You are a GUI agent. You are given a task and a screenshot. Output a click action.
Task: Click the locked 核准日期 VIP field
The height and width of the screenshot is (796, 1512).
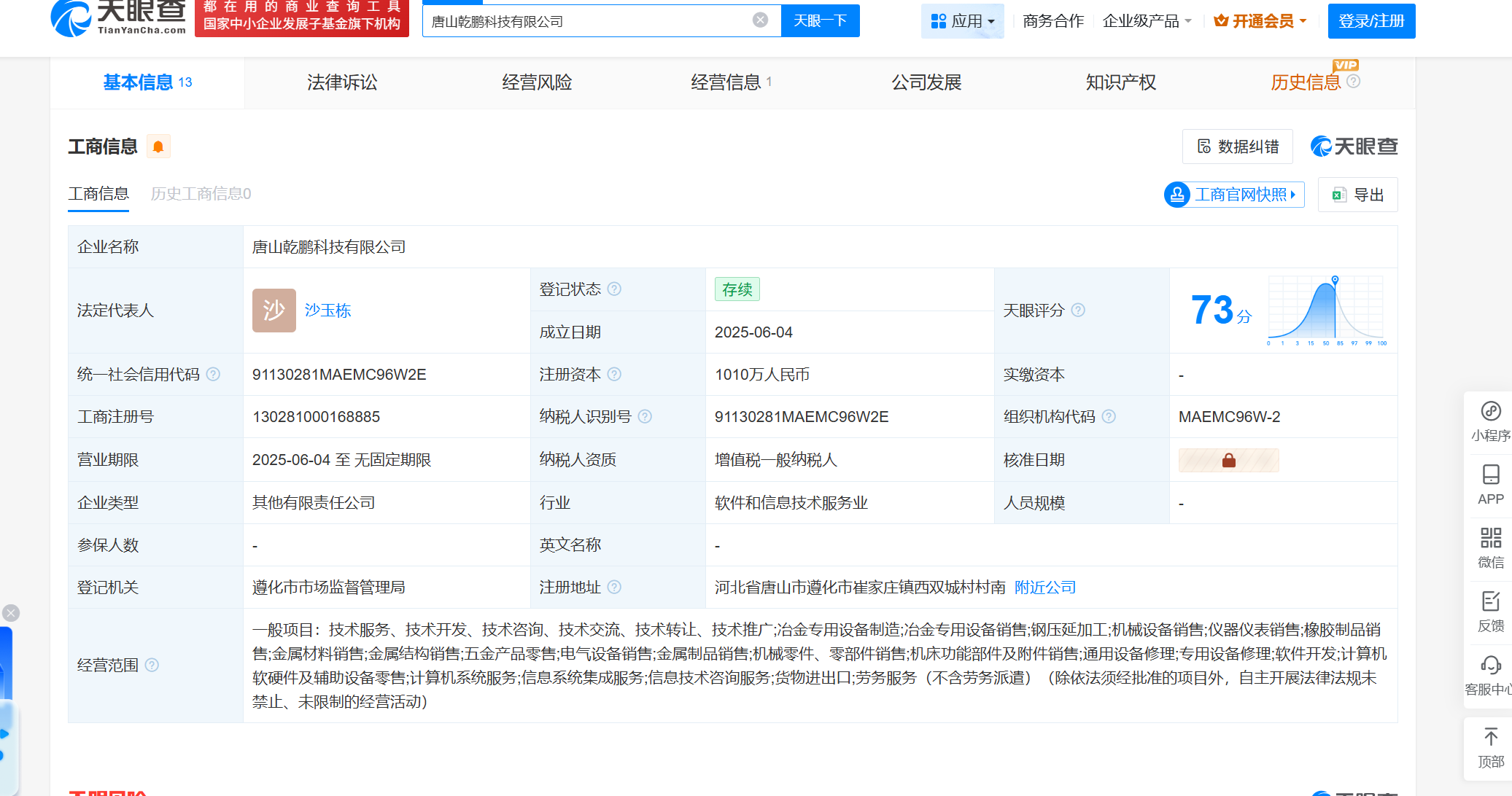1228,460
